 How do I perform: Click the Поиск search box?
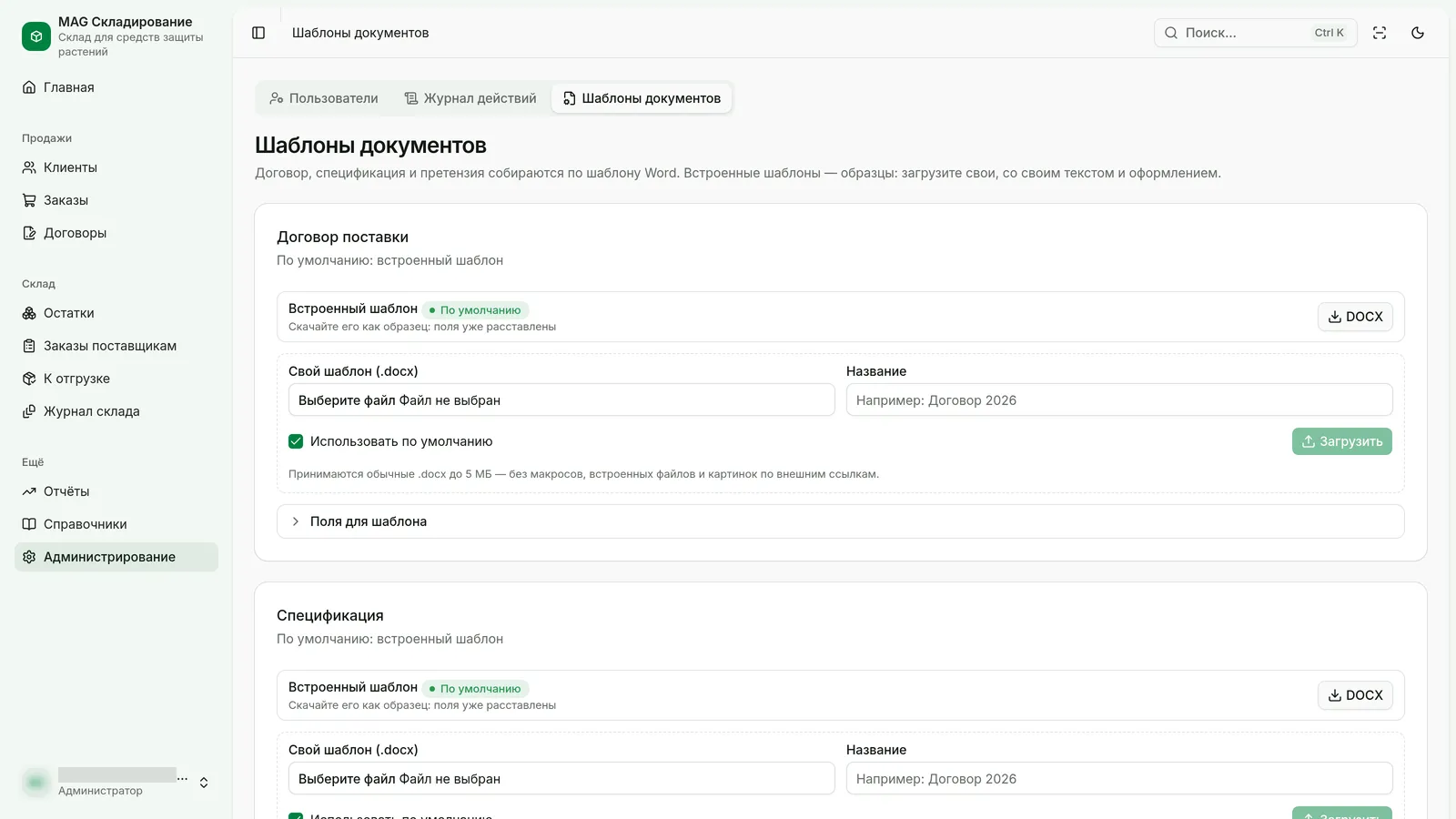point(1256,33)
